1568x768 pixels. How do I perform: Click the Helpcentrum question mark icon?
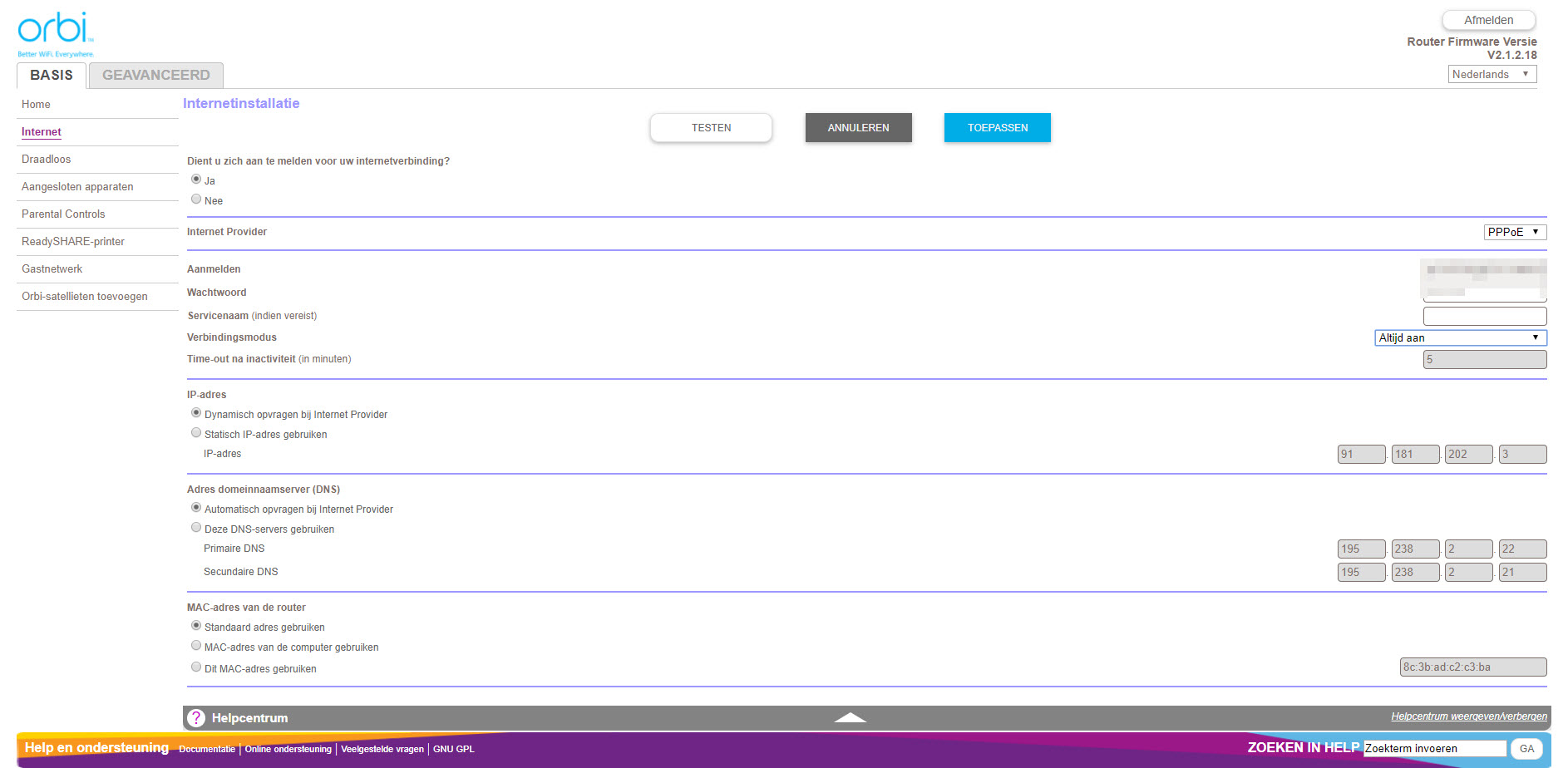[x=196, y=718]
